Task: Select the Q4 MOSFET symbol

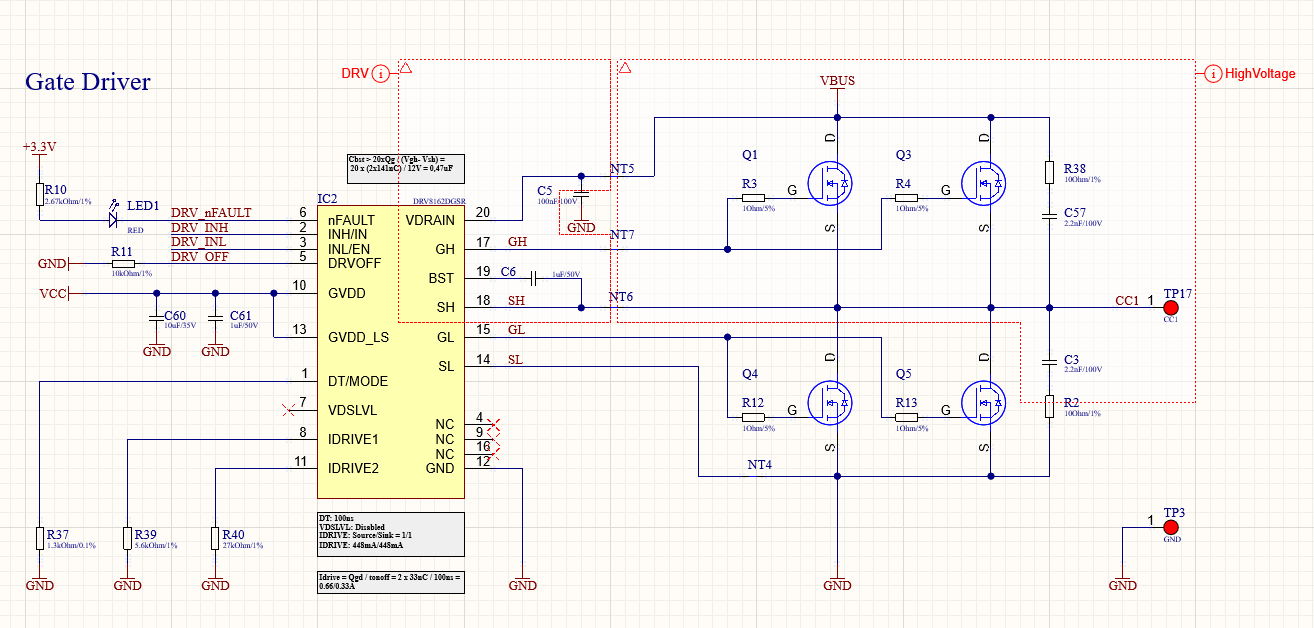Action: tap(830, 402)
